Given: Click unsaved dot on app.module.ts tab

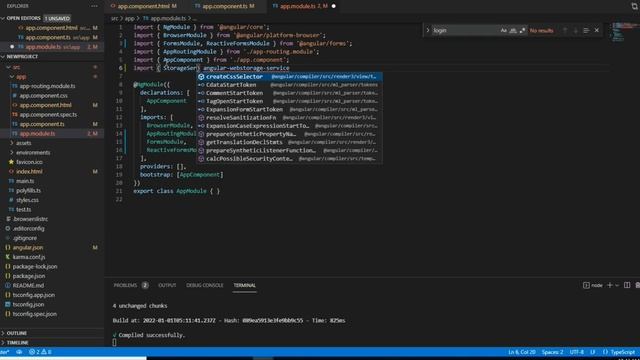Looking at the screenshot, I should coord(333,6).
